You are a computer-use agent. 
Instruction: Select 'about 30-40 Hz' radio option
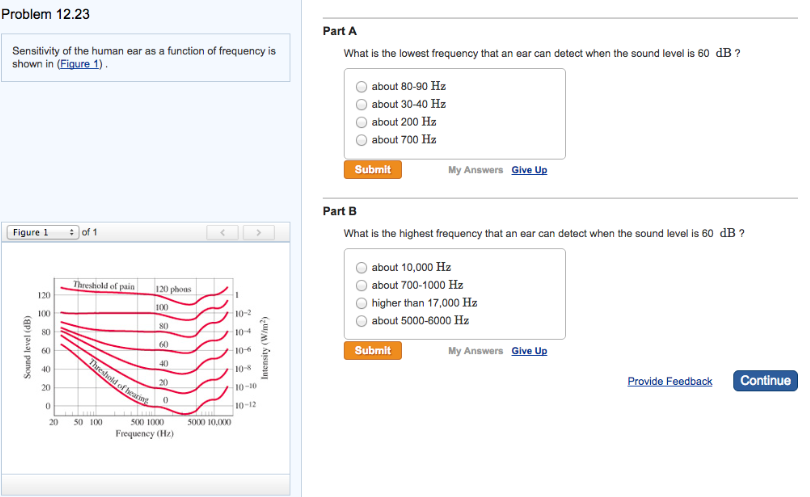(x=362, y=104)
